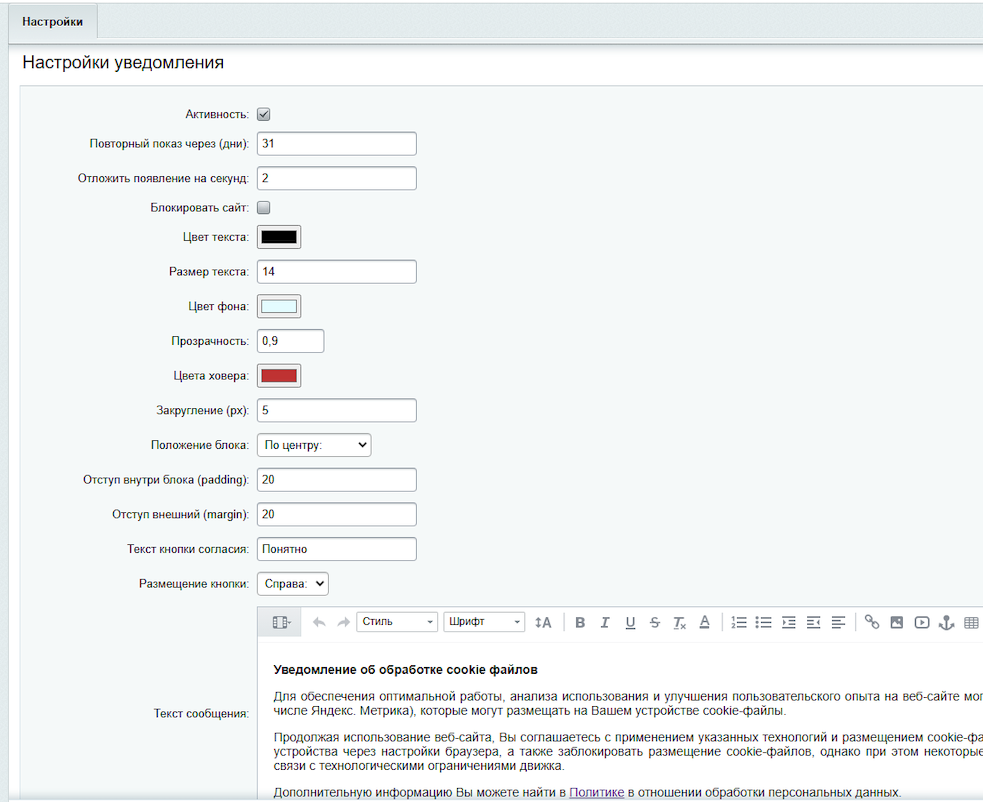
Task: Apply strikethrough formatting to text
Action: pyautogui.click(x=655, y=622)
